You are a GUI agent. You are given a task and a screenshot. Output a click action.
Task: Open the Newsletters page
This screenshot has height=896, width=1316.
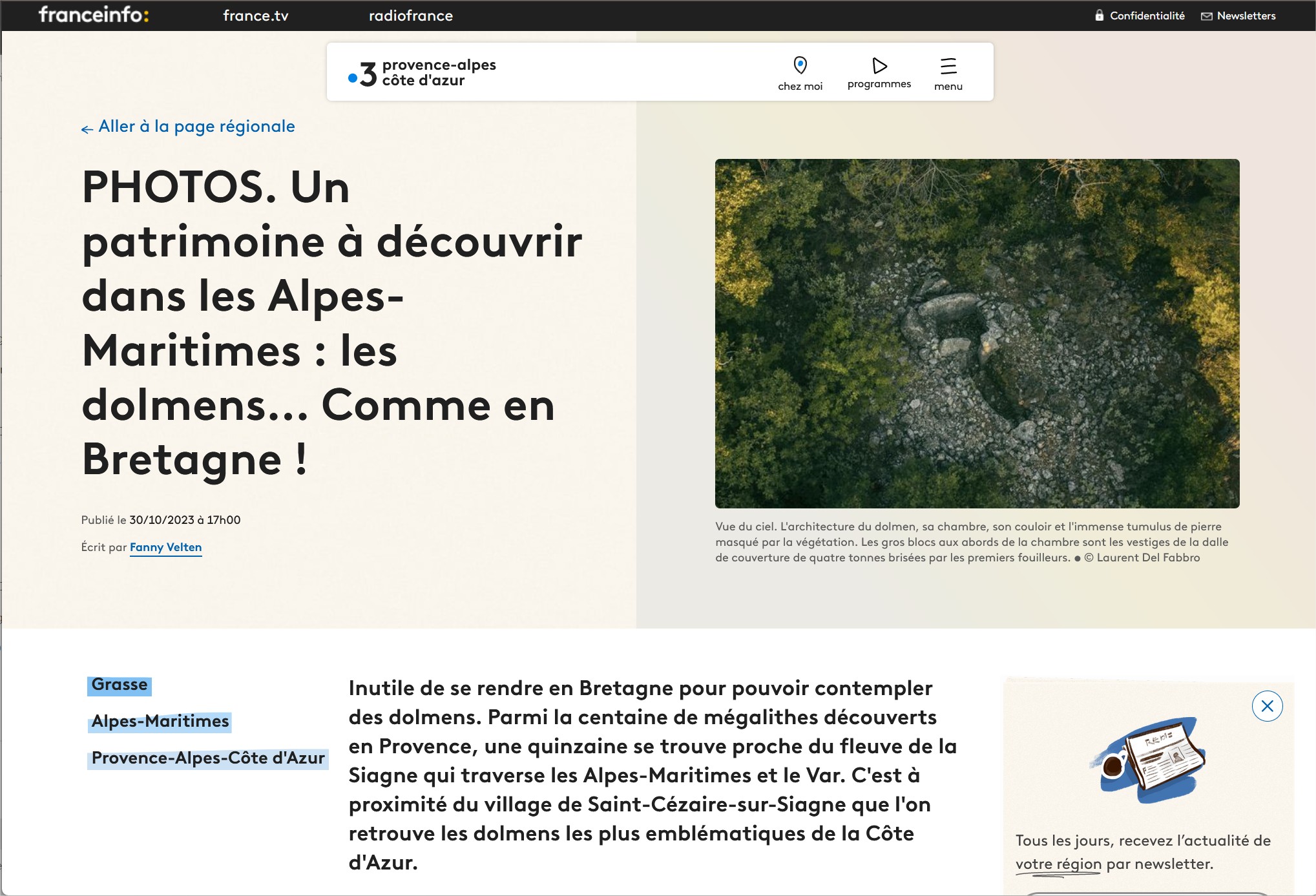pyautogui.click(x=1246, y=16)
